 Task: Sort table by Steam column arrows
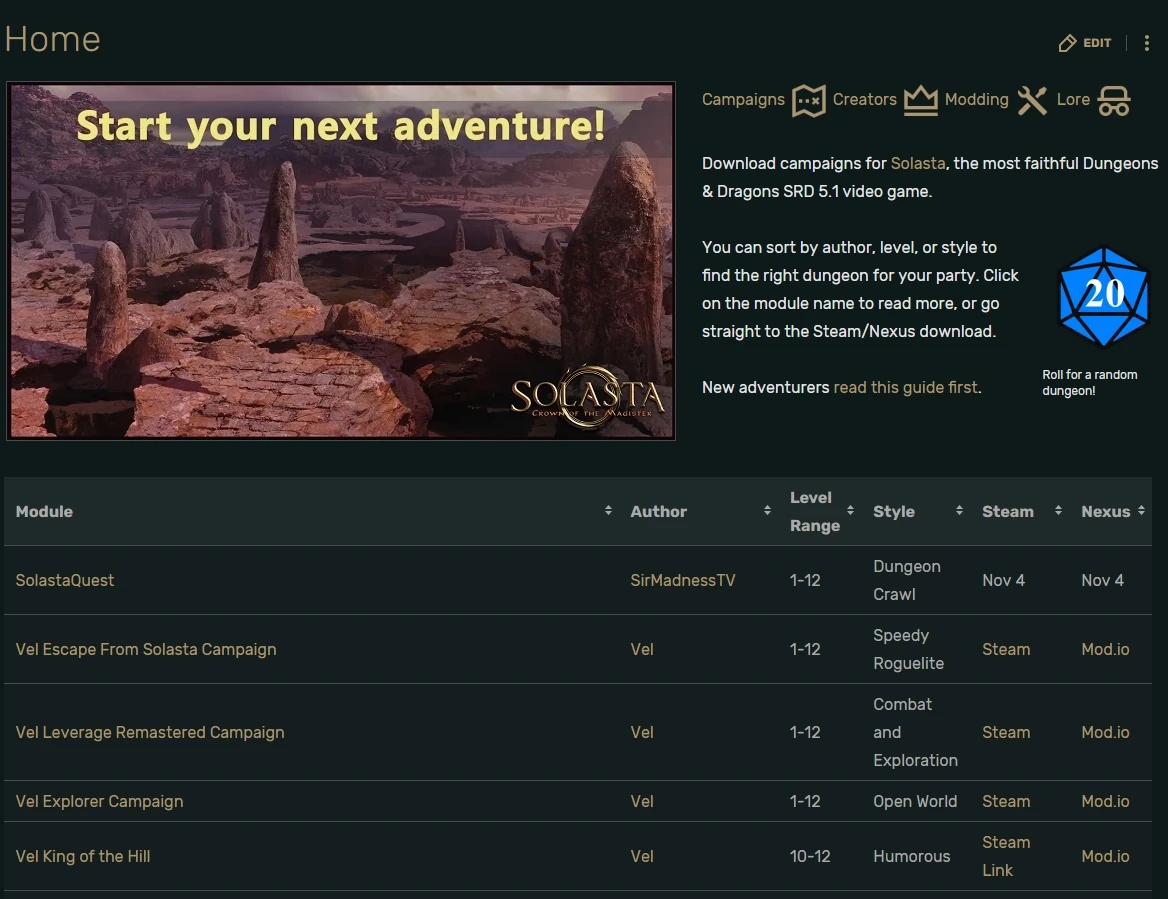click(1058, 510)
